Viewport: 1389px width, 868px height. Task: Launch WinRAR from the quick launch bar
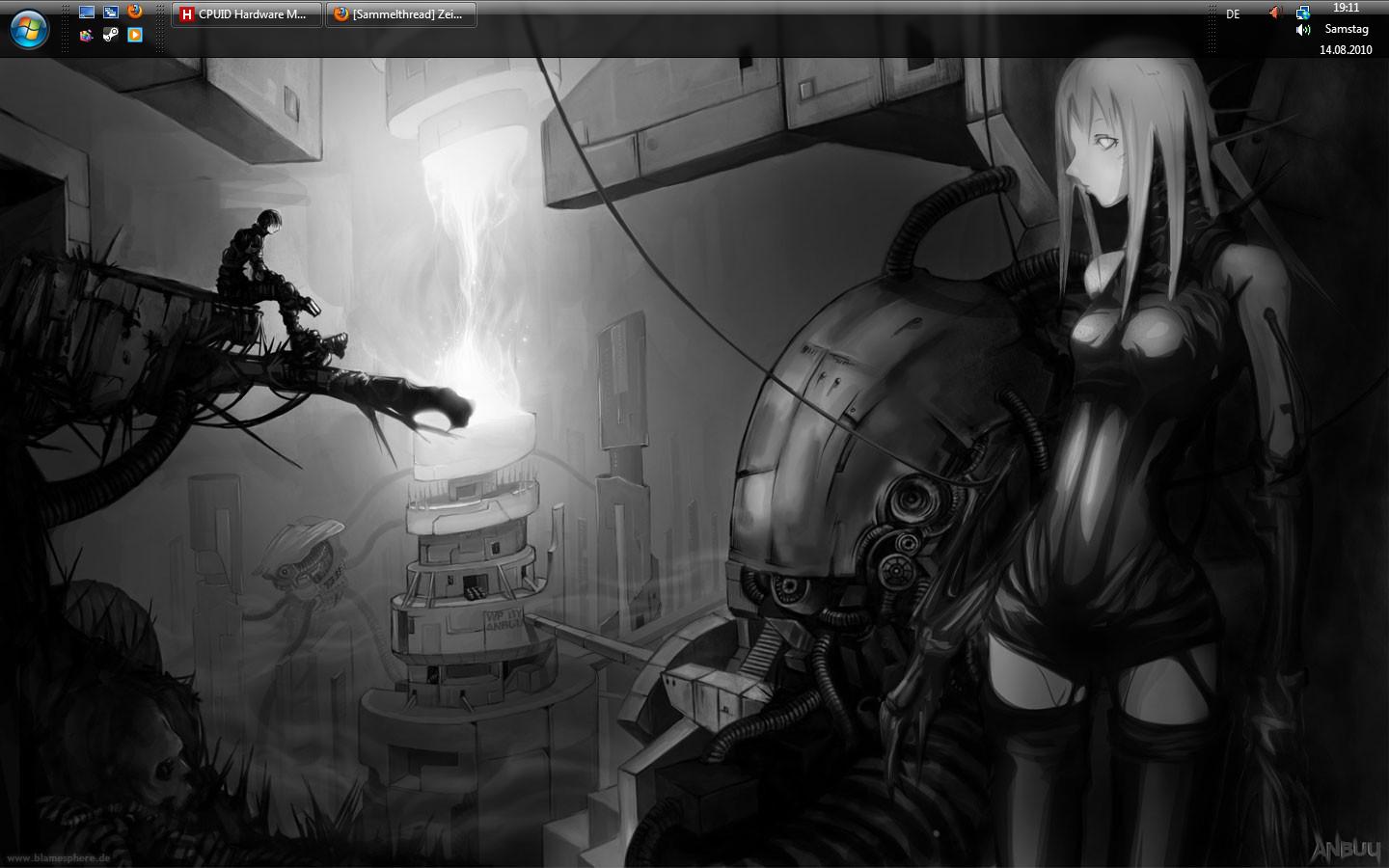tap(87, 35)
